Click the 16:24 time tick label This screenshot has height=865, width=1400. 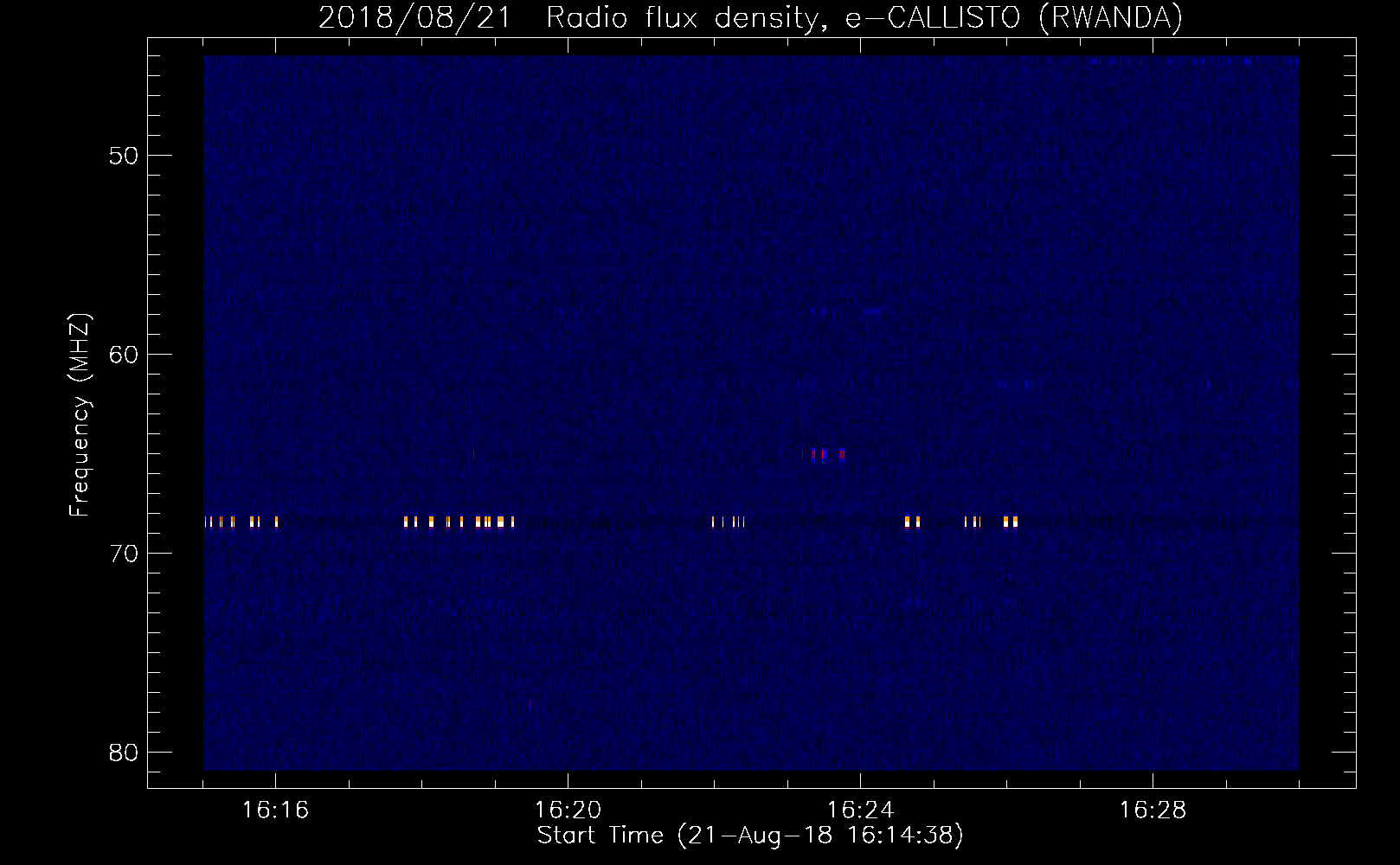(860, 810)
